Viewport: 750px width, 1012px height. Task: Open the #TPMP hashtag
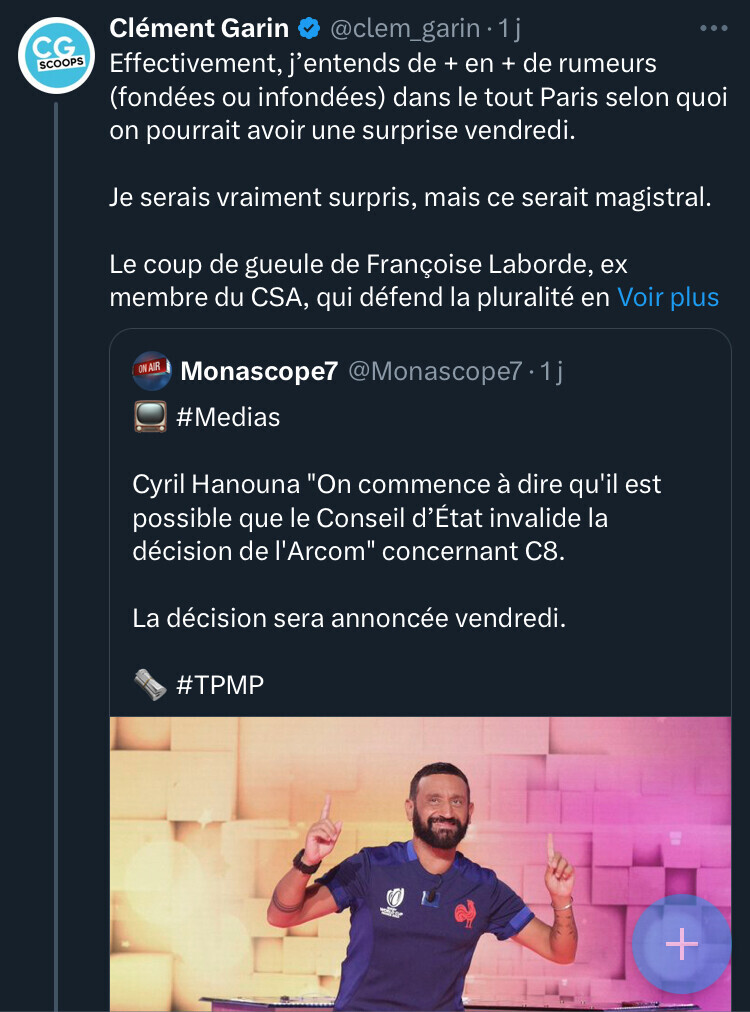(220, 685)
